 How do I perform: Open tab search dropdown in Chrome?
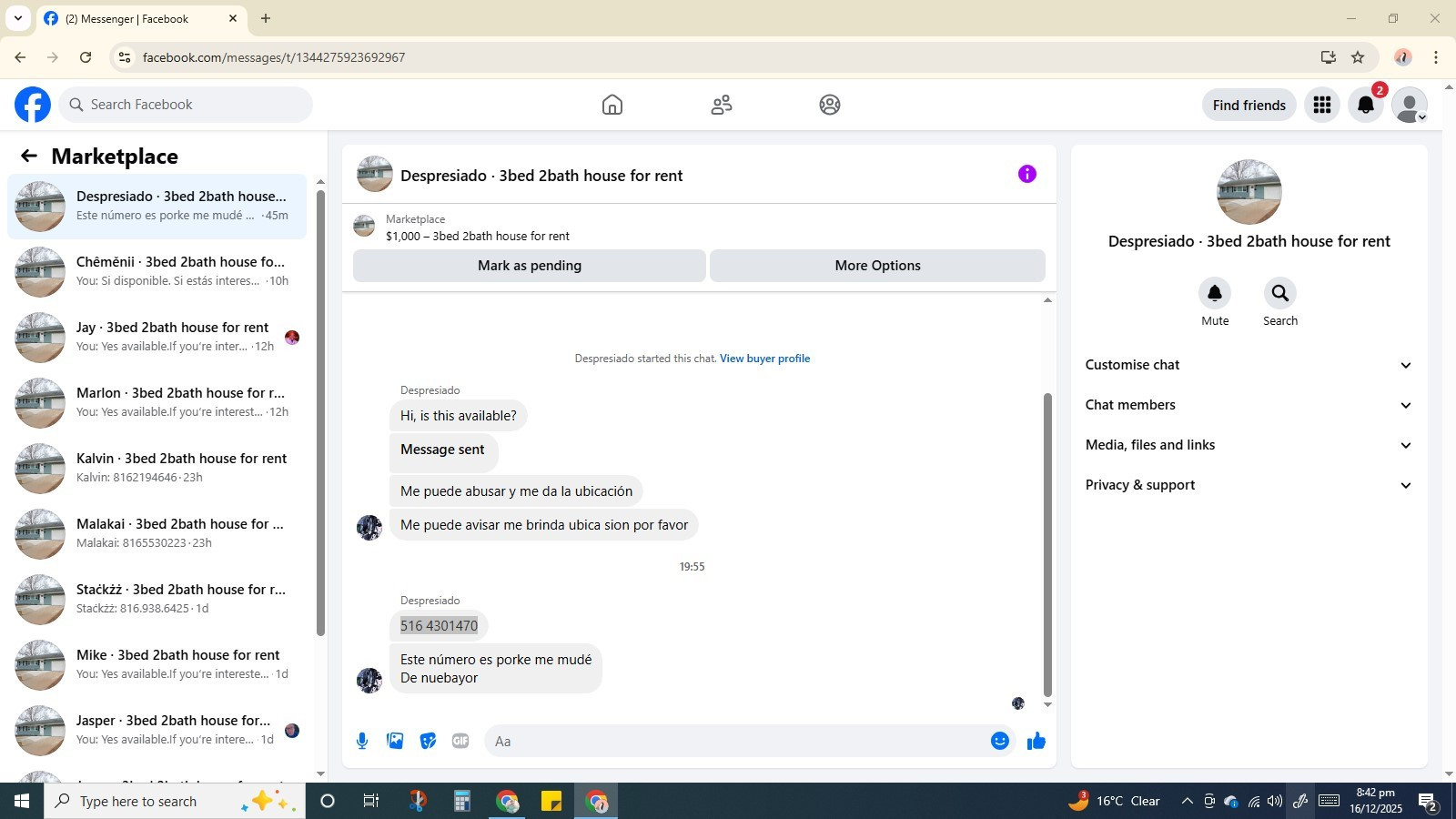pyautogui.click(x=17, y=18)
